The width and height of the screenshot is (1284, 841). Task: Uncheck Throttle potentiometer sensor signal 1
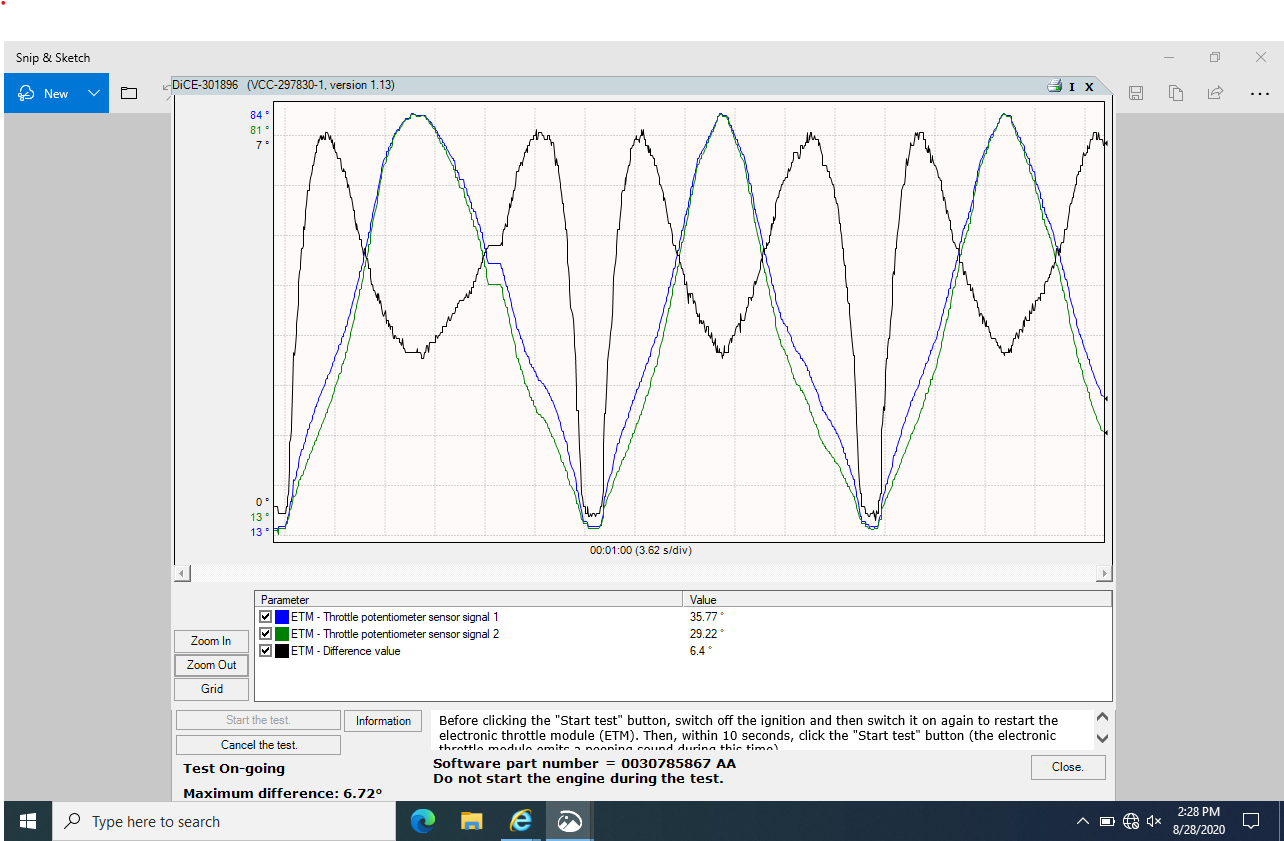click(266, 617)
